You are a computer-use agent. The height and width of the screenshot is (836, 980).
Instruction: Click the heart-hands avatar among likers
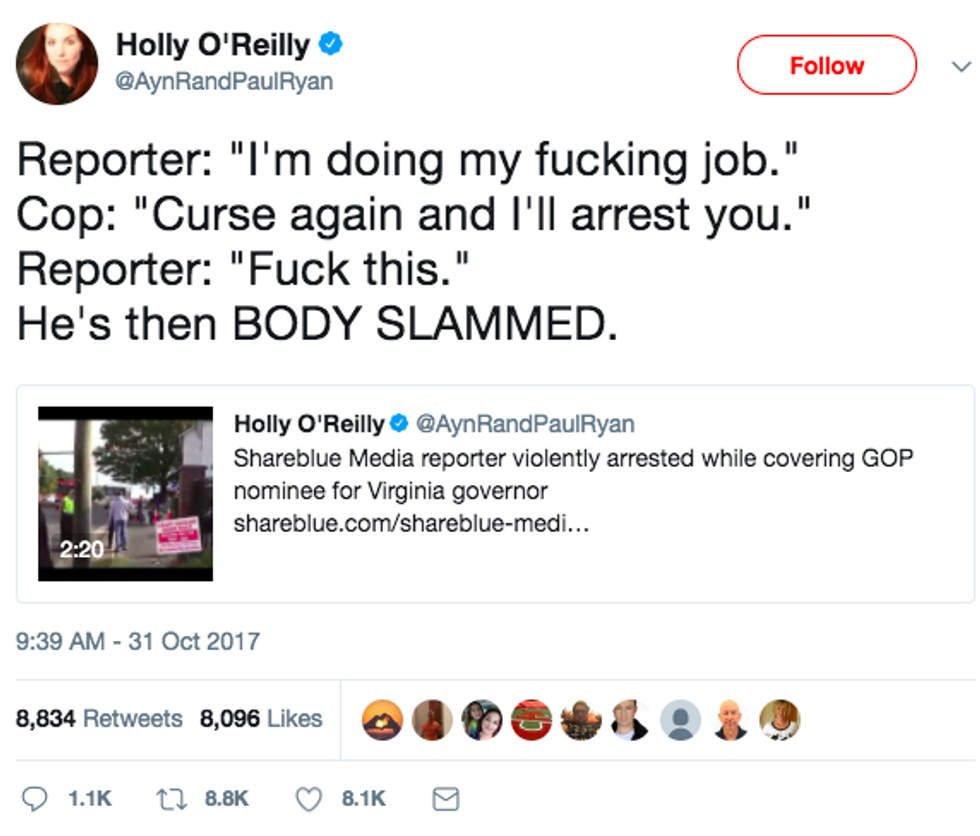(382, 720)
